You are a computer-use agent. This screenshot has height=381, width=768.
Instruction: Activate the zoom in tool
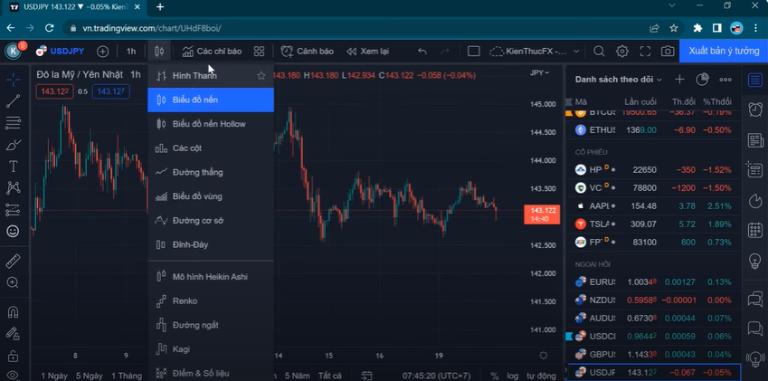coord(13,283)
